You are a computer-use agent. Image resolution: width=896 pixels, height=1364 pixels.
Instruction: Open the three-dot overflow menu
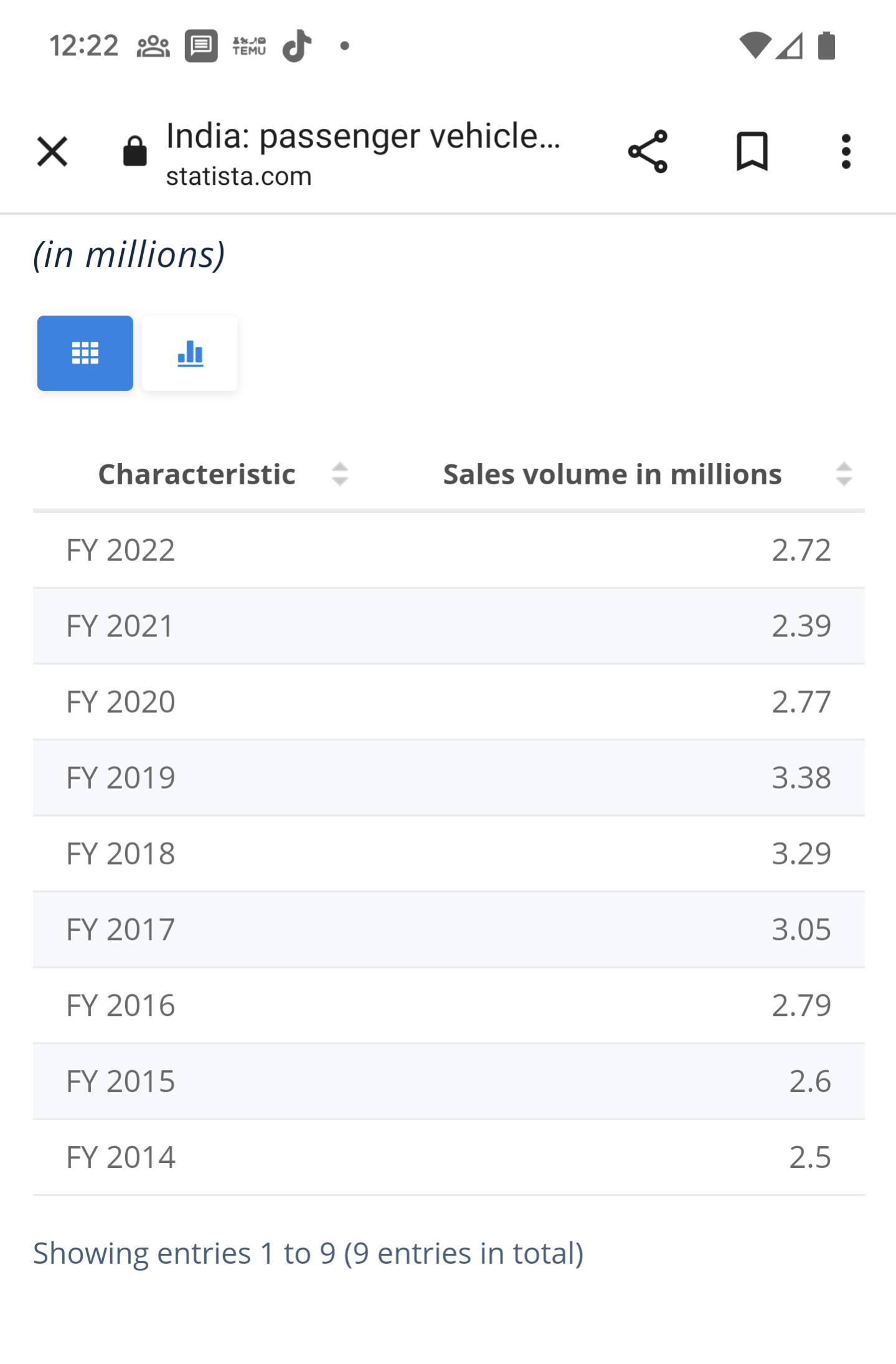[845, 151]
